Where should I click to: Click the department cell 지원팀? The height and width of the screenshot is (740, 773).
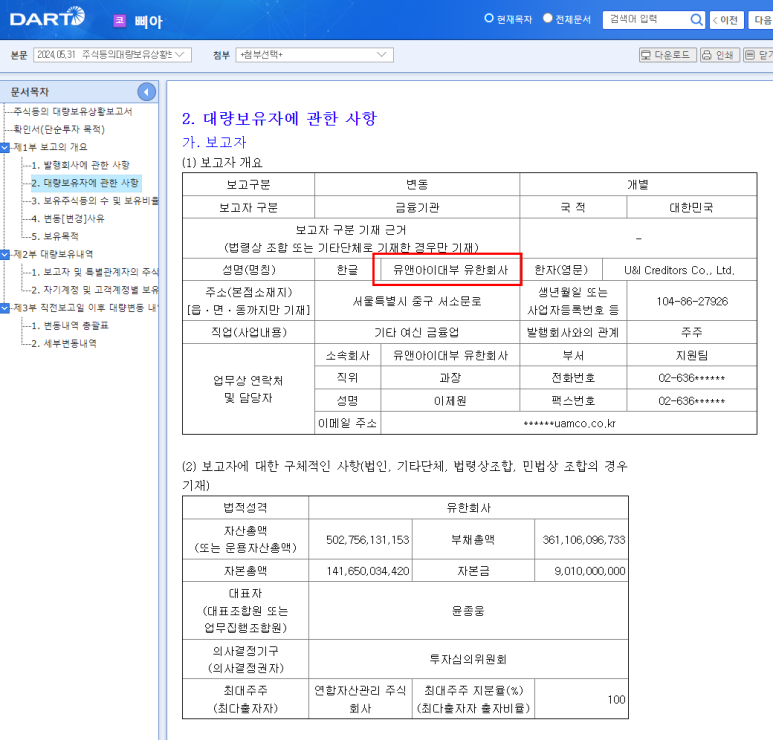tap(691, 355)
